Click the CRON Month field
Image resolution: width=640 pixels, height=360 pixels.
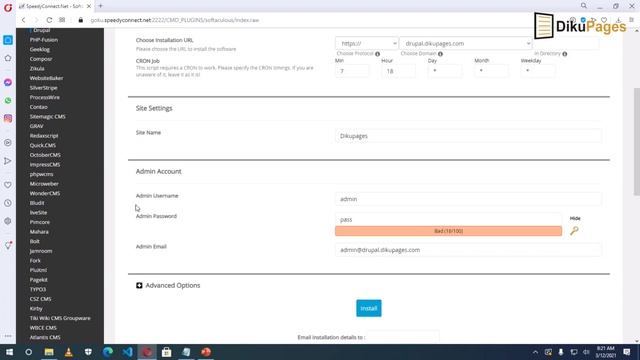click(x=491, y=71)
